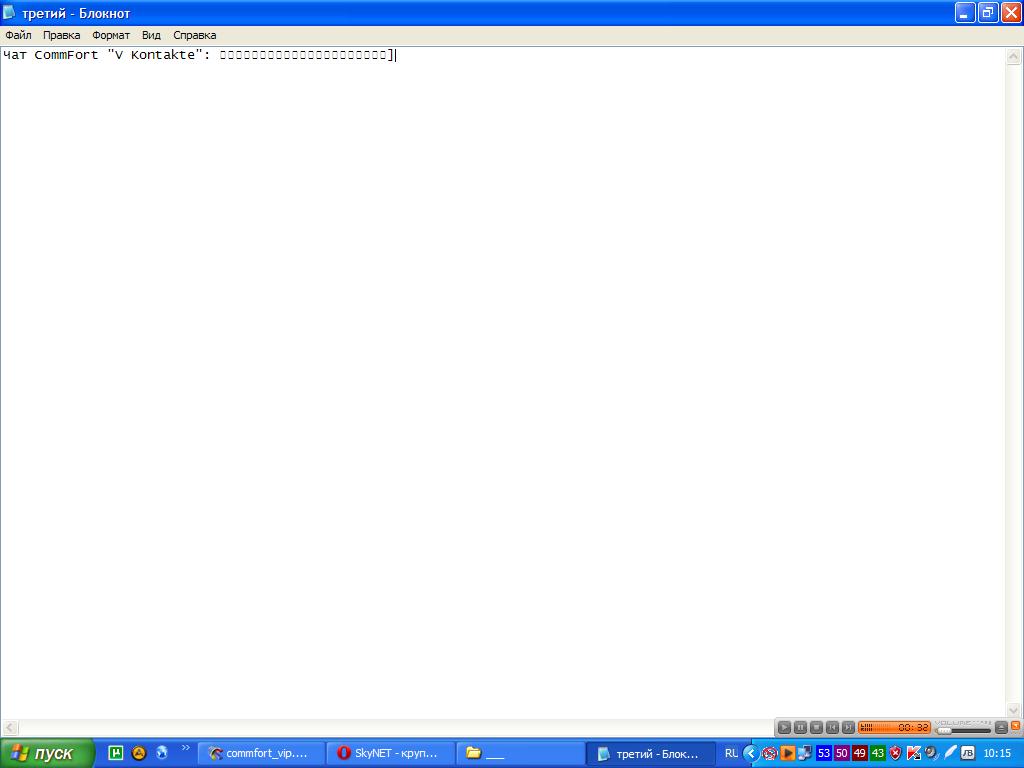This screenshot has height=768, width=1024.
Task: Open the RL language indicator
Action: point(731,753)
